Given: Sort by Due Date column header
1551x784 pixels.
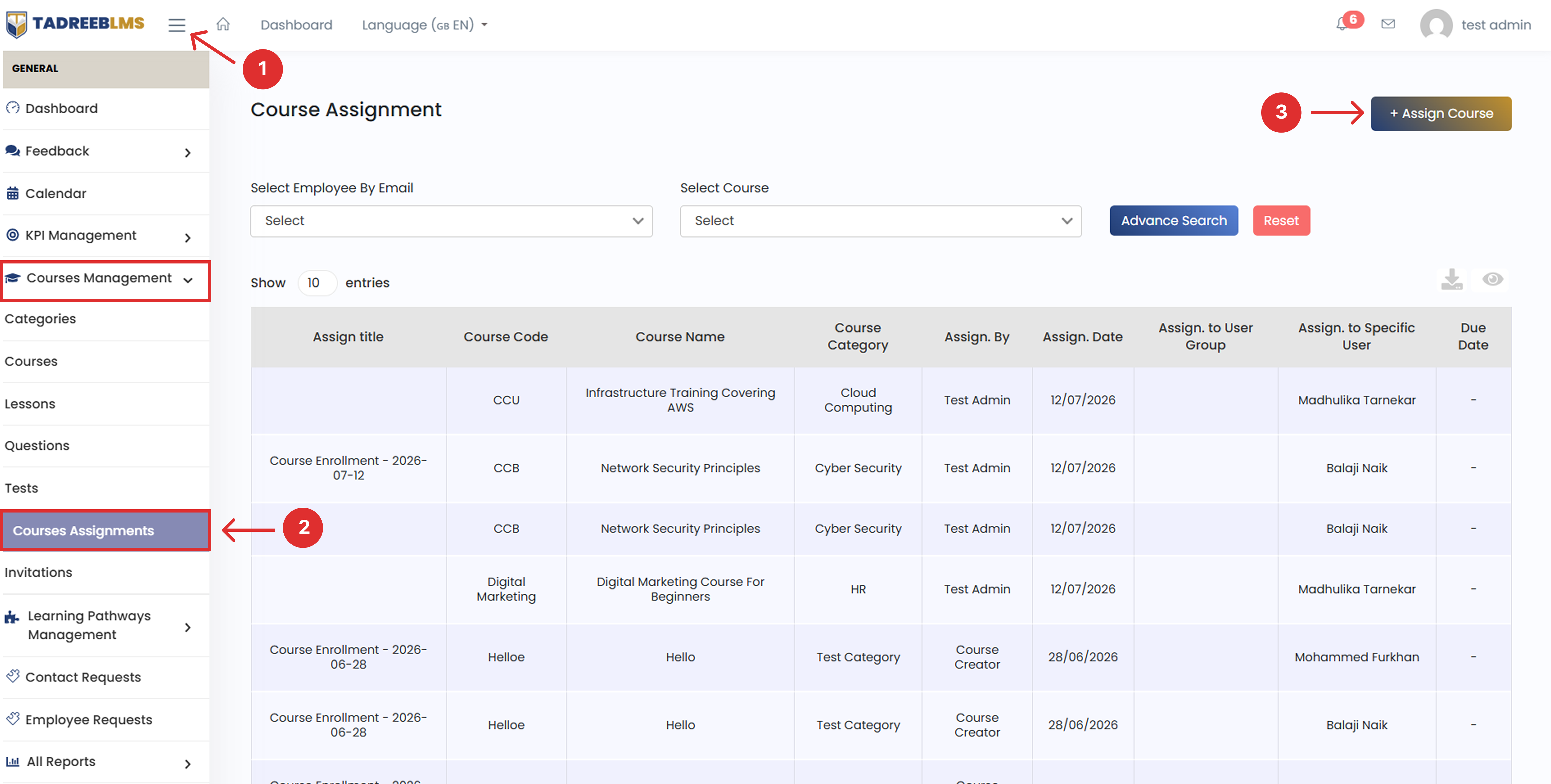Looking at the screenshot, I should click(1473, 337).
